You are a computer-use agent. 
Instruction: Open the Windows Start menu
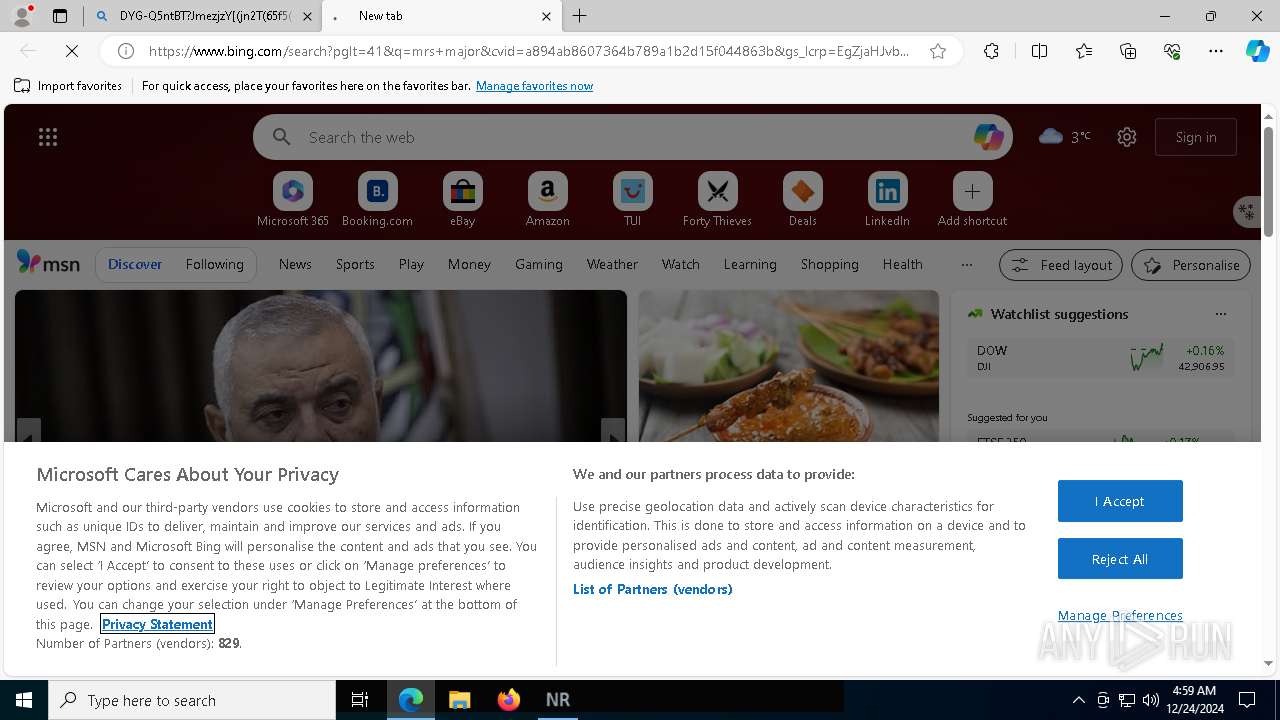24,700
